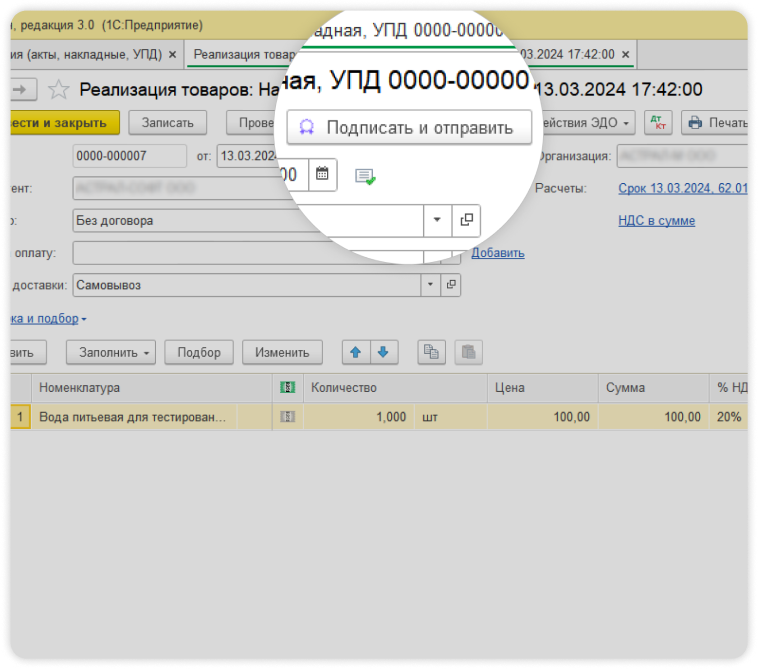Move row up with the blue up arrow
759x670 pixels.
356,352
